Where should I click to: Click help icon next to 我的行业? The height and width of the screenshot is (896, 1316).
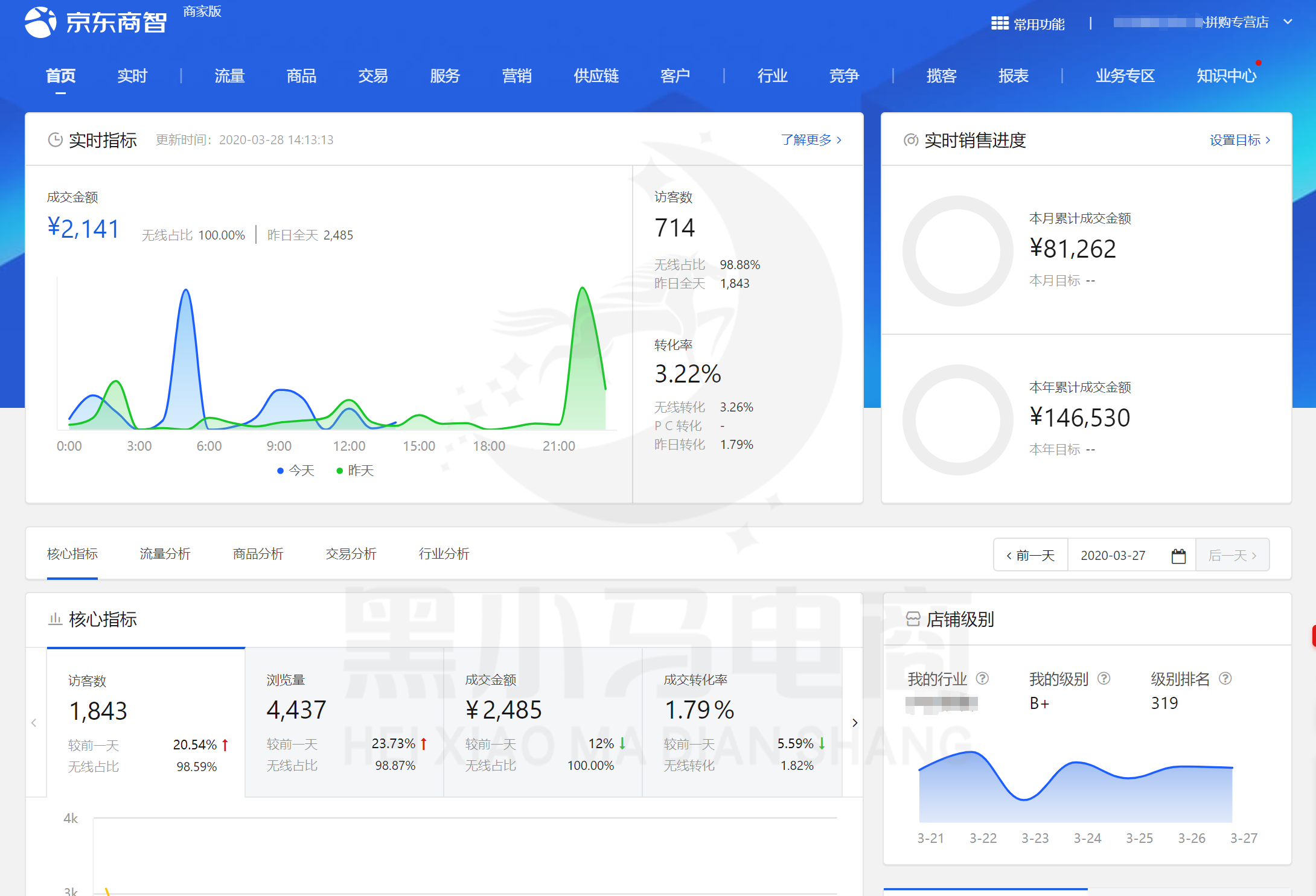(982, 679)
